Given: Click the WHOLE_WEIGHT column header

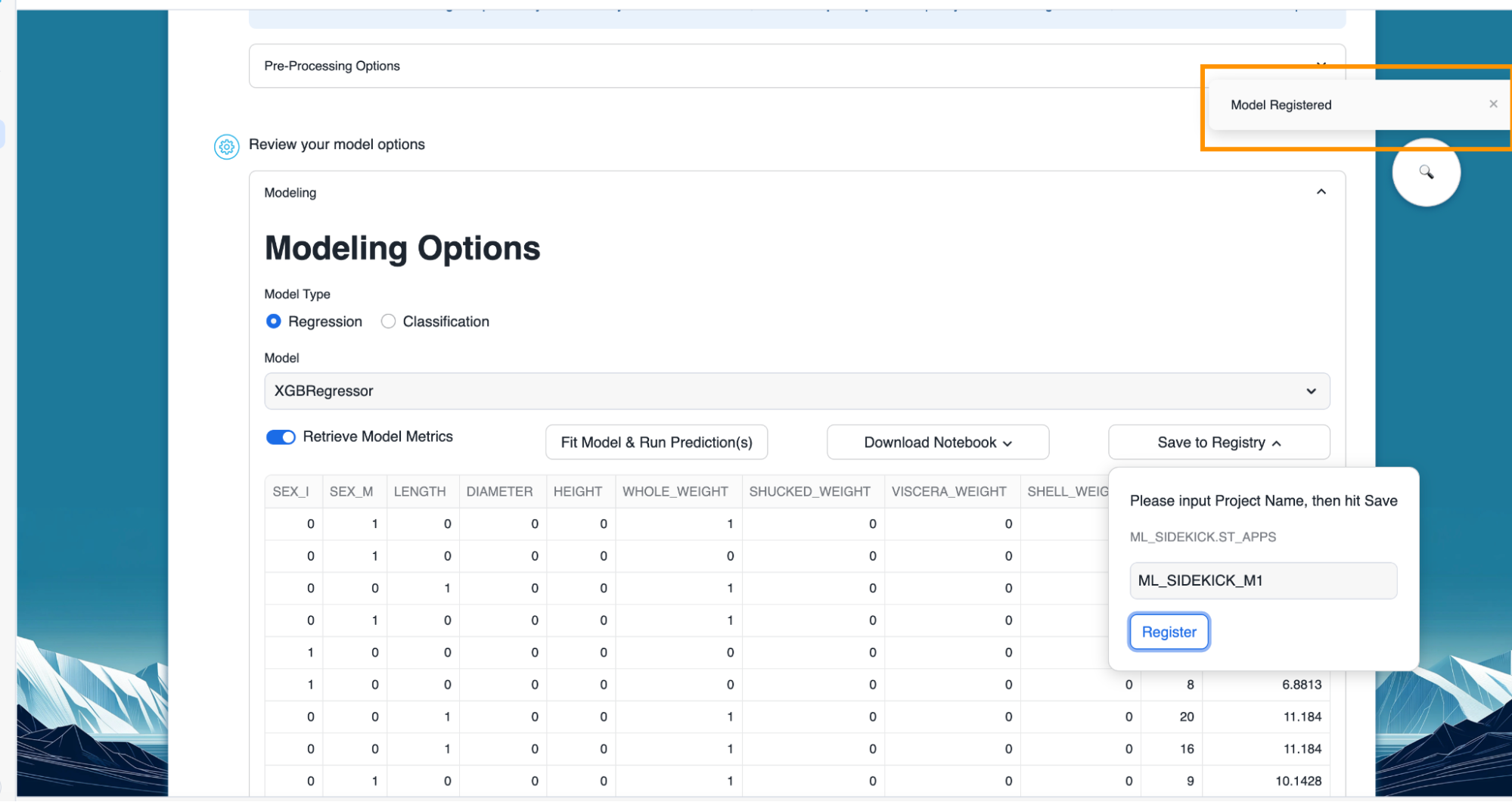Looking at the screenshot, I should tap(675, 492).
